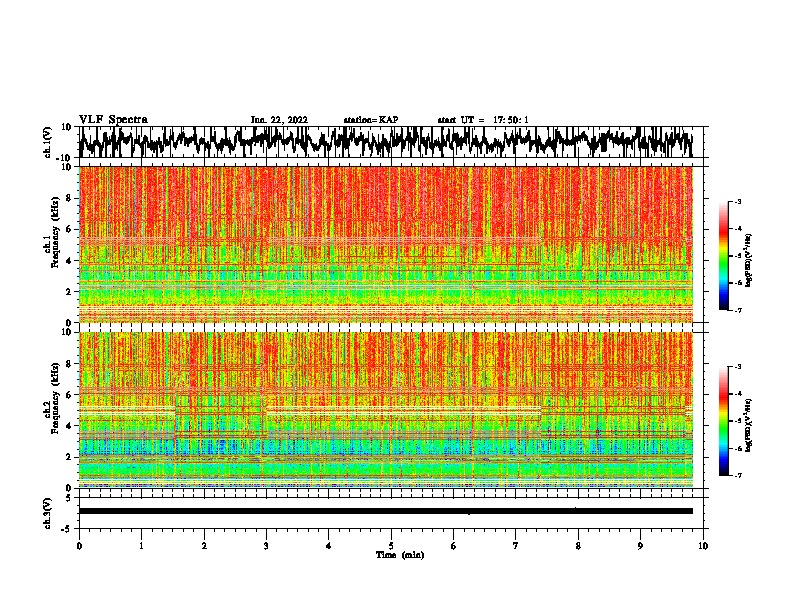Click the 8 kHz tick on ch.1 spectrogram

[x=69, y=198]
